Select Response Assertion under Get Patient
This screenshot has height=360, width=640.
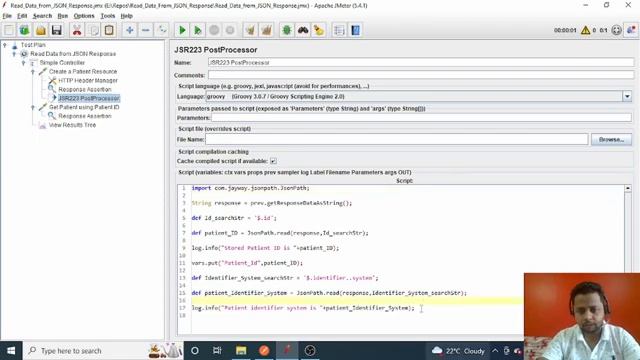(x=84, y=116)
